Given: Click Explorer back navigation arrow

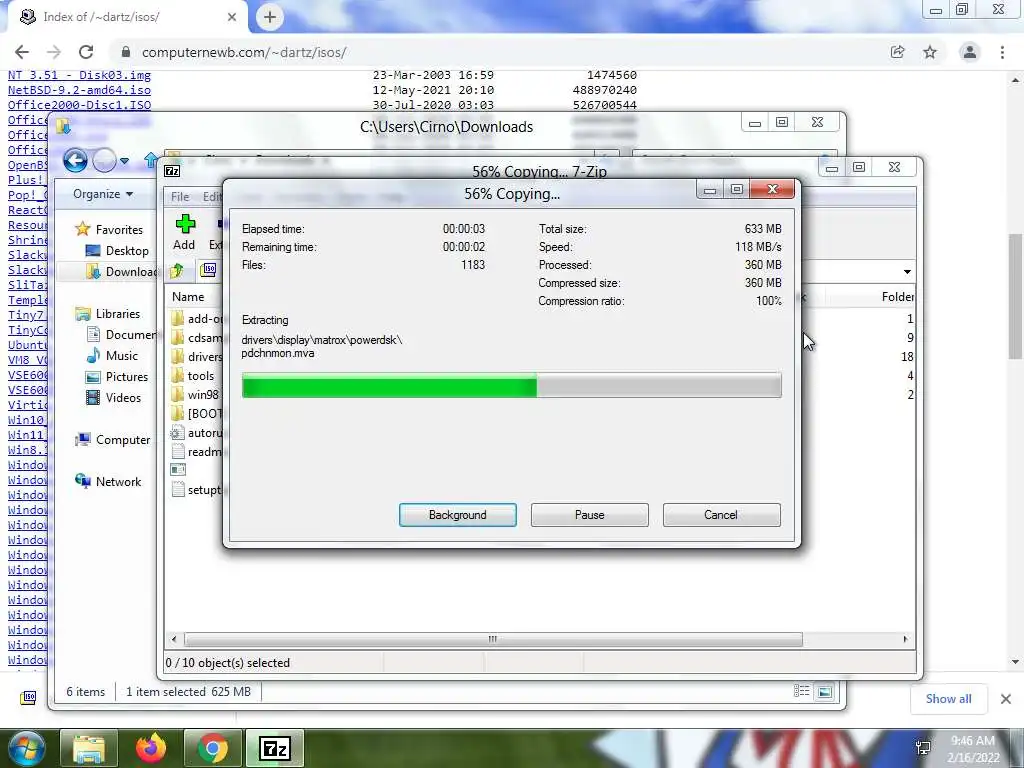Looking at the screenshot, I should [x=75, y=160].
